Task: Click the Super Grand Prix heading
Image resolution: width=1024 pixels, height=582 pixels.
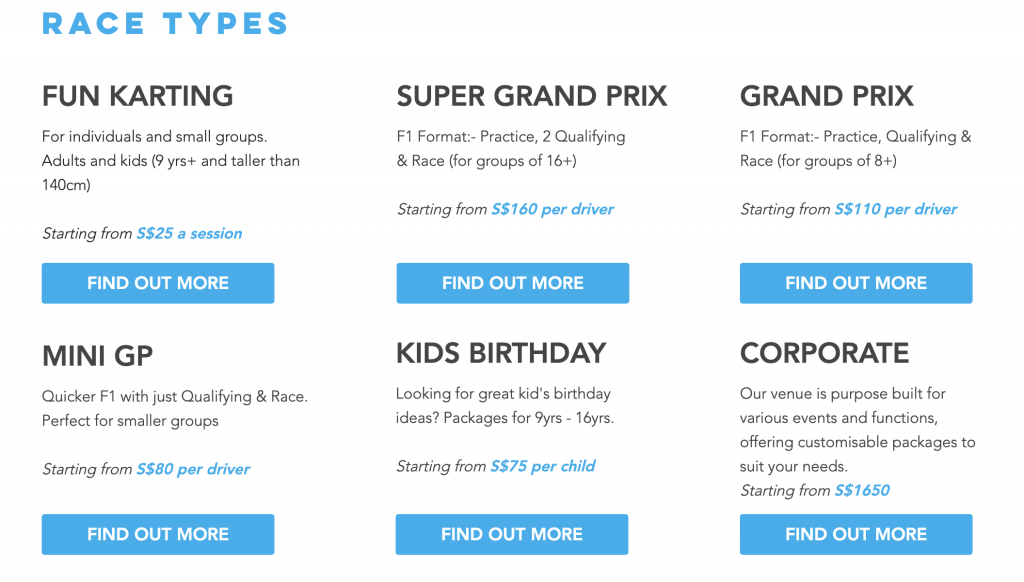Action: 531,96
